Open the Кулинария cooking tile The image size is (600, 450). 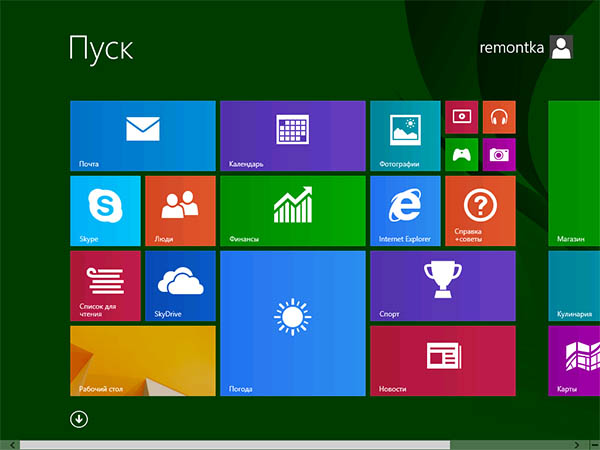(x=574, y=286)
